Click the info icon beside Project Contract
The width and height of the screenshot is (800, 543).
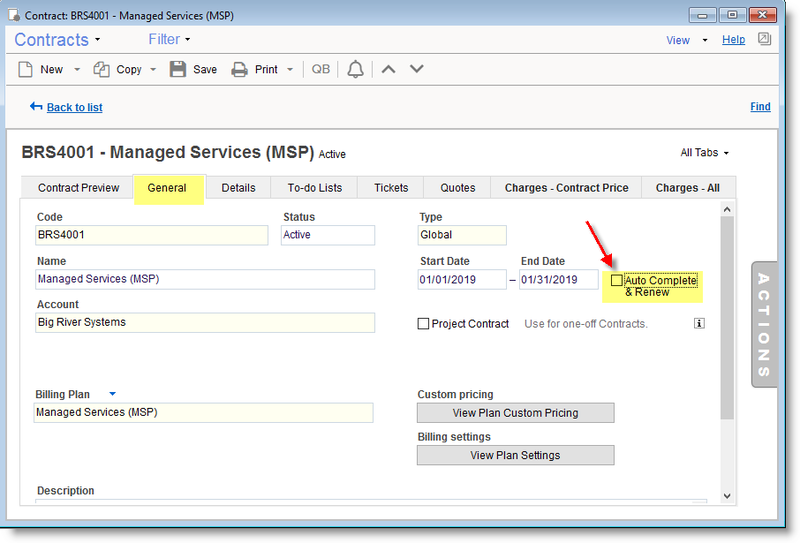[699, 324]
